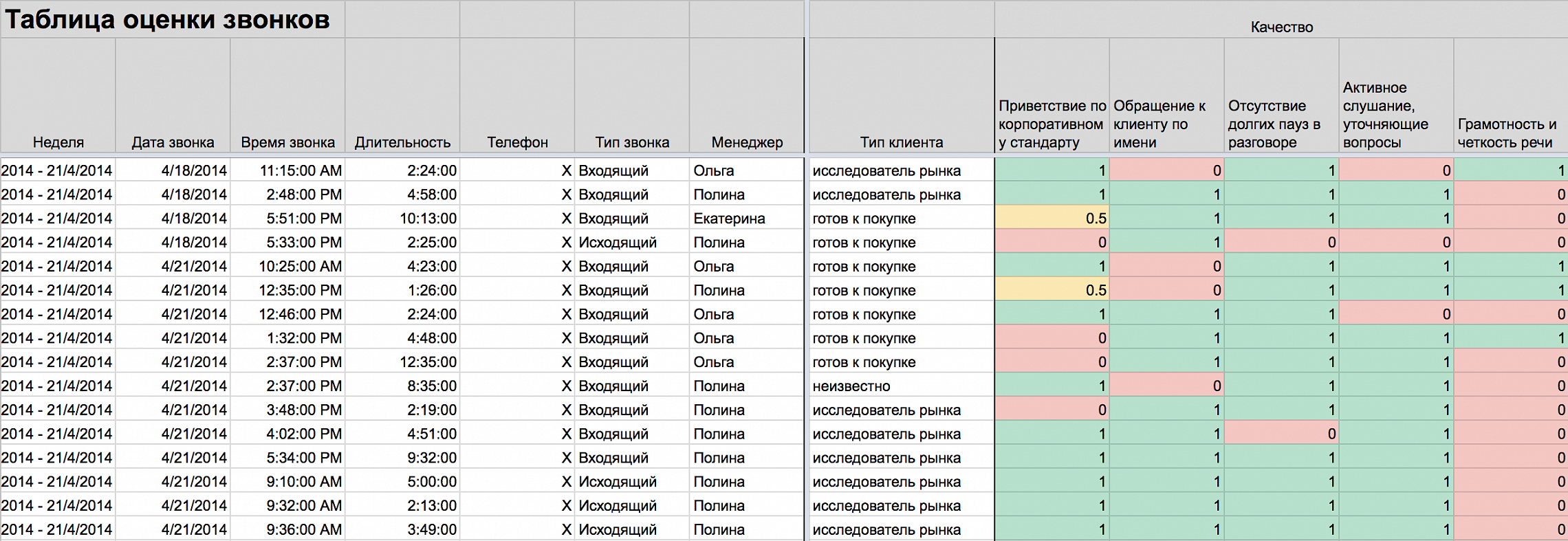
Task: Click 'Исходящий' in the 5:33:00 PM row
Action: coord(632,242)
